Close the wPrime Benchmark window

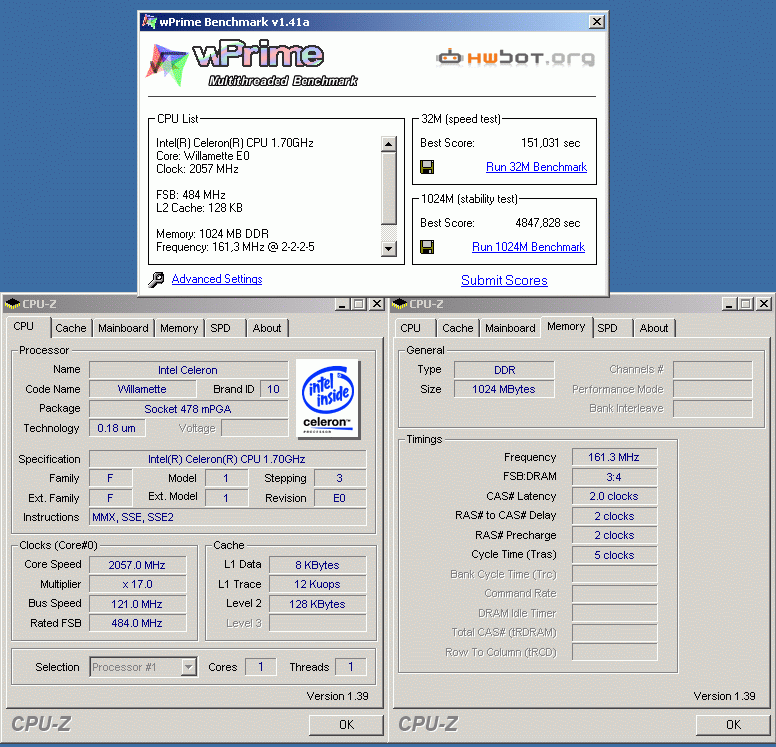(596, 22)
